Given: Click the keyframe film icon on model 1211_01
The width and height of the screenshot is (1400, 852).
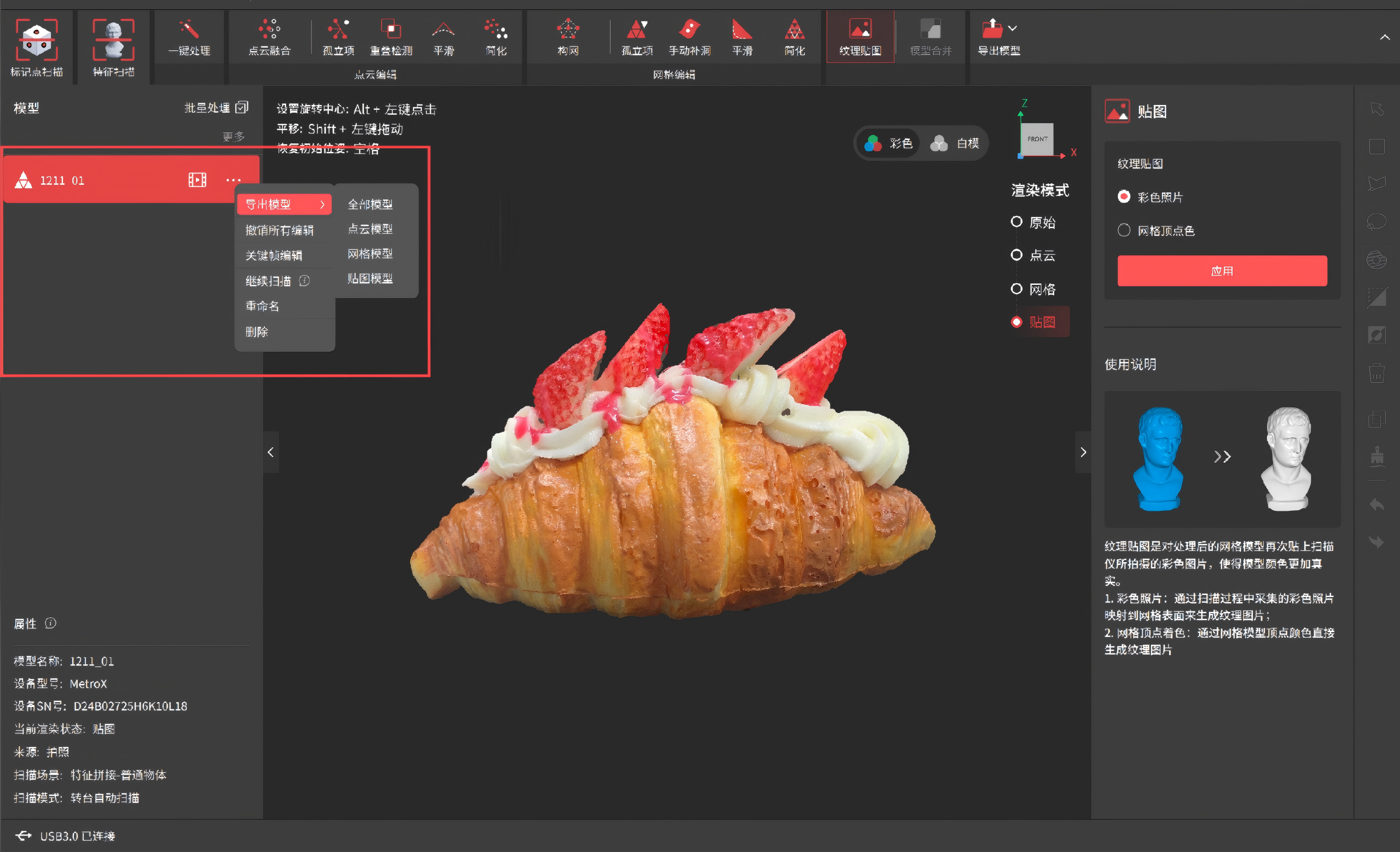Looking at the screenshot, I should click(197, 180).
